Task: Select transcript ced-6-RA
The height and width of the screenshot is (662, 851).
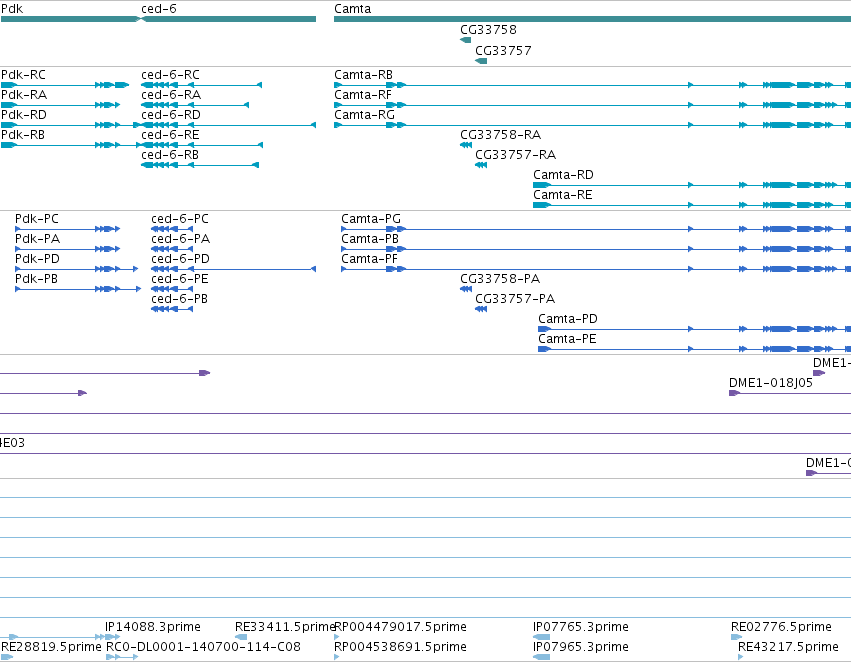Action: tap(171, 95)
